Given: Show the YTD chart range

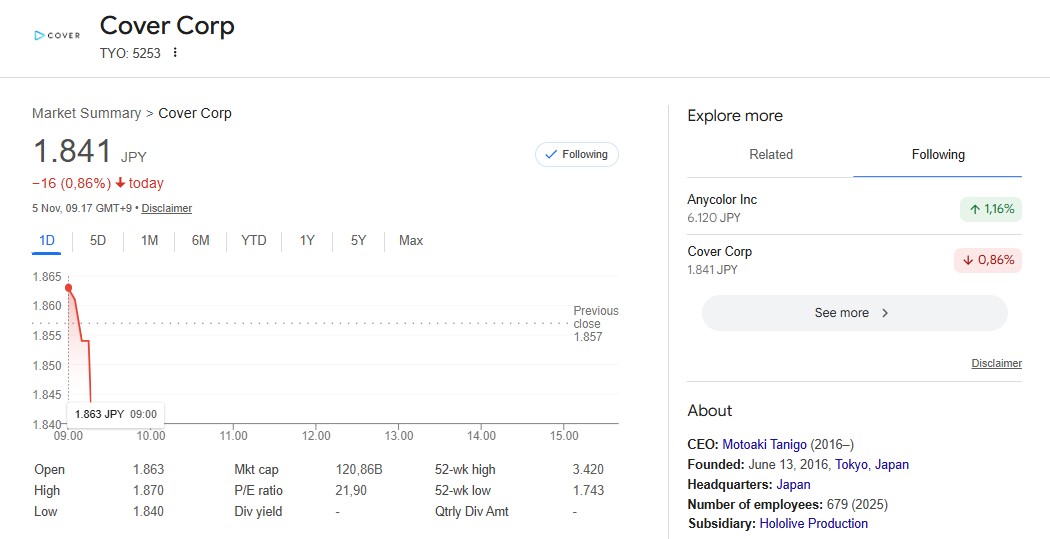Looking at the screenshot, I should (x=254, y=240).
